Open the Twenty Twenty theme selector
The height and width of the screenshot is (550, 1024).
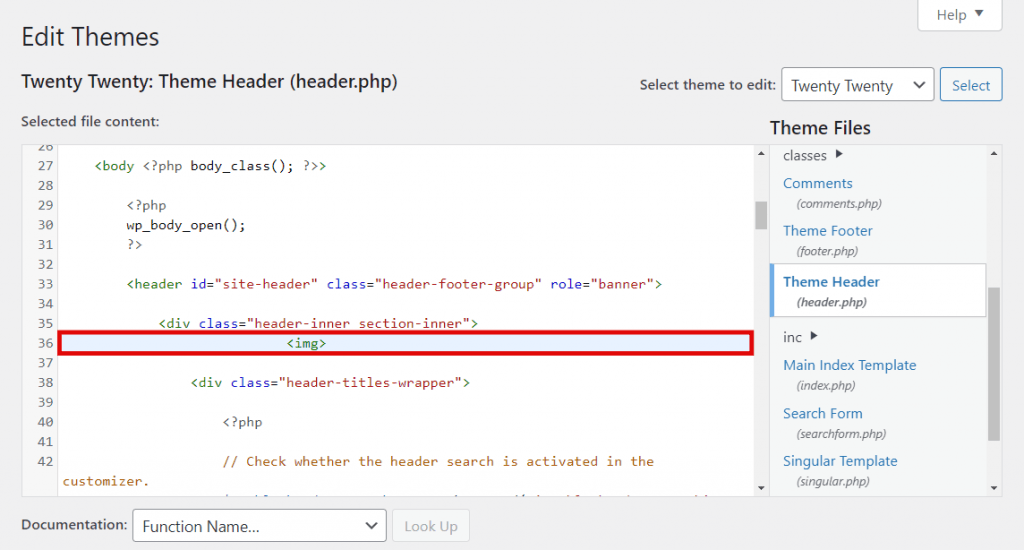(857, 85)
